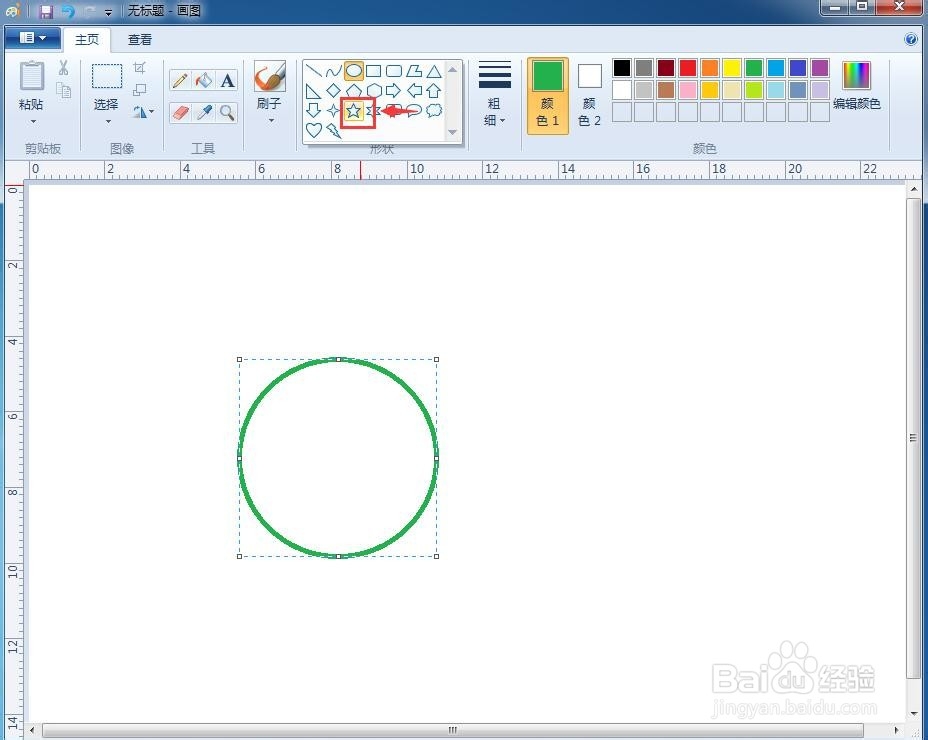Open the Select (选择) dropdown arrow

[x=108, y=121]
